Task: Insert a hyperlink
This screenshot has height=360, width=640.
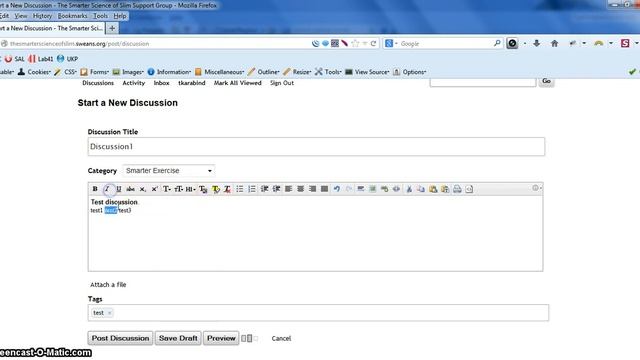Action: point(384,189)
